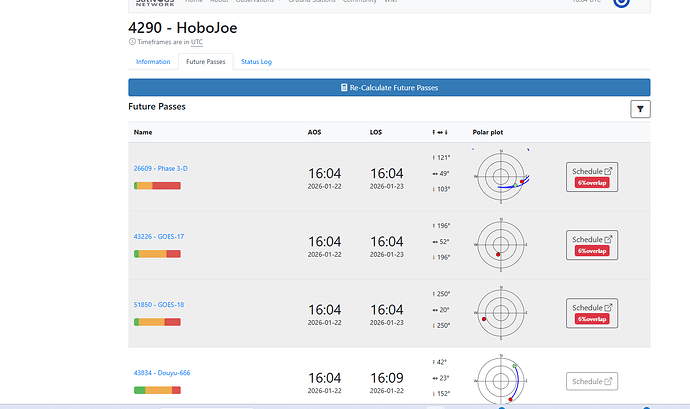Click Re-Calculate Future Passes button
The image size is (690, 409).
pos(389,88)
